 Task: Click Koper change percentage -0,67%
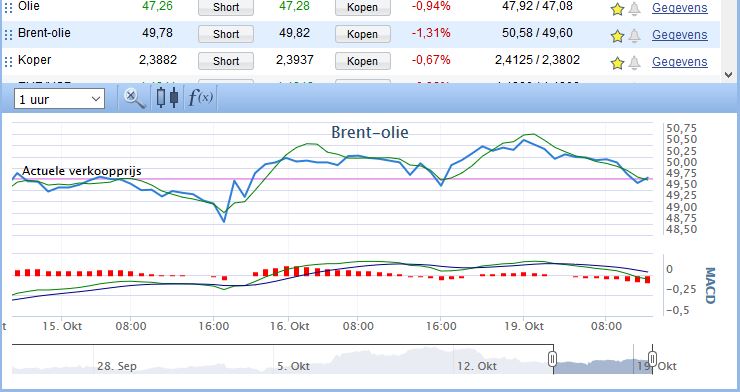click(x=431, y=59)
